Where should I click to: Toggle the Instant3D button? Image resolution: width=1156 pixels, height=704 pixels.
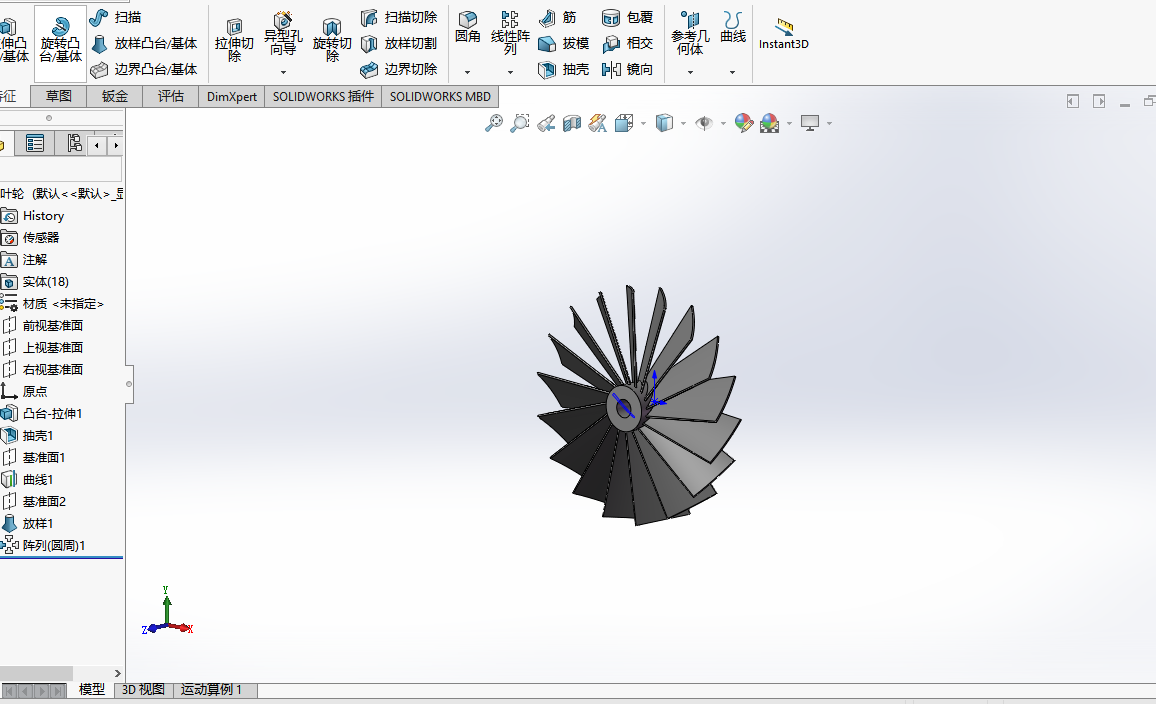784,34
